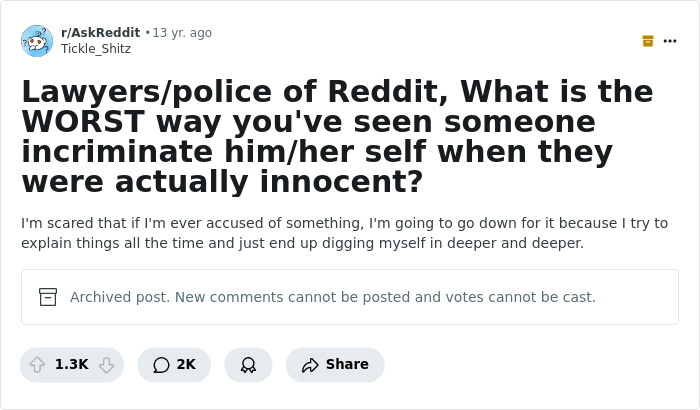Open the three-dot more options menu
This screenshot has height=410, width=700.
point(670,41)
